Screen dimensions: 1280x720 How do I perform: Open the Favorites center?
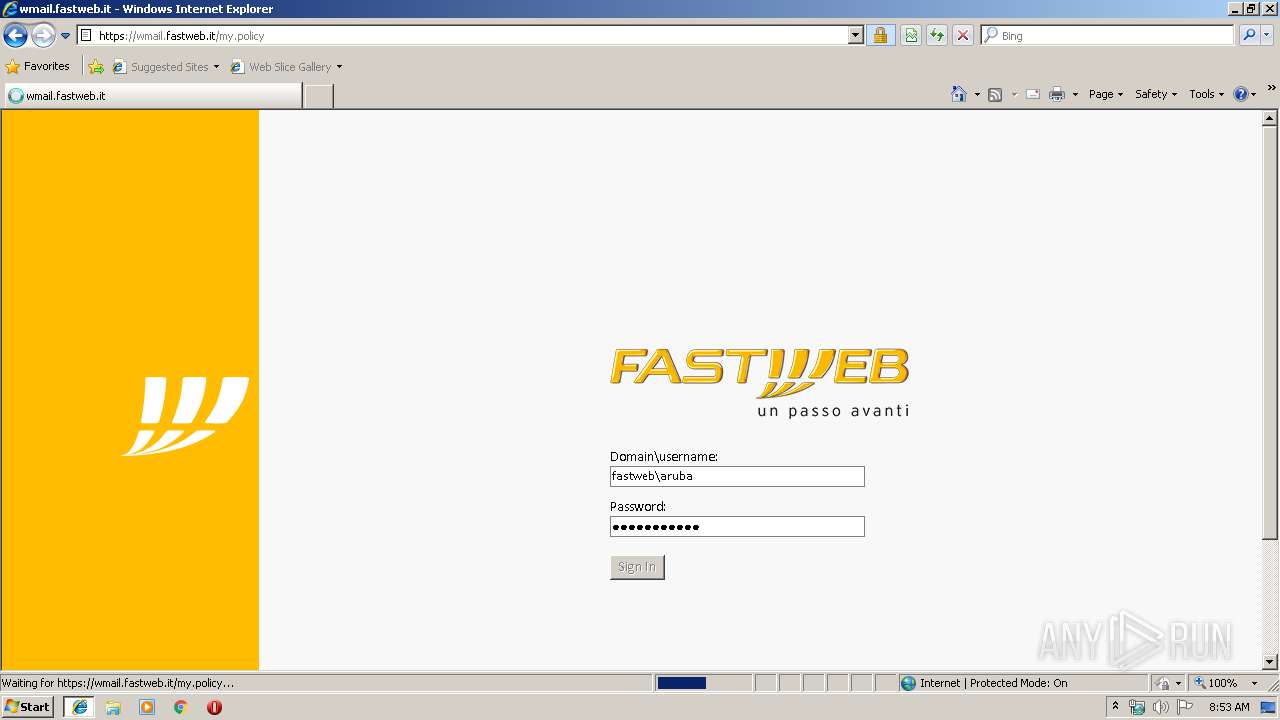pyautogui.click(x=38, y=67)
